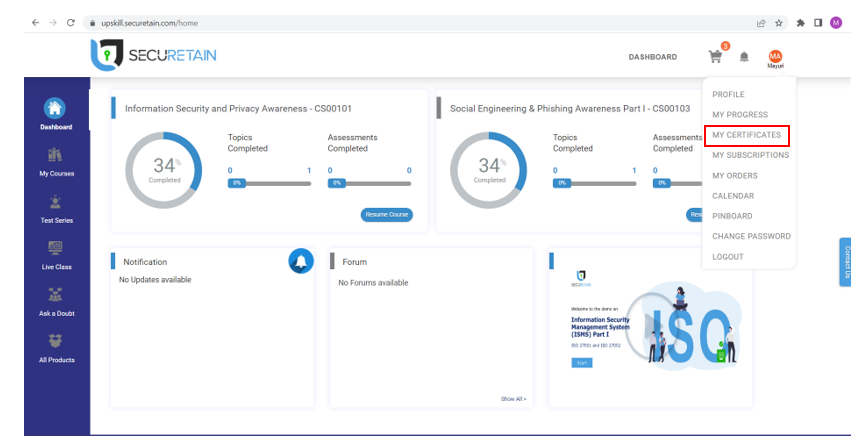Viewport: 862px width, 448px height.
Task: Open the Mayuri user avatar menu
Action: pos(775,58)
